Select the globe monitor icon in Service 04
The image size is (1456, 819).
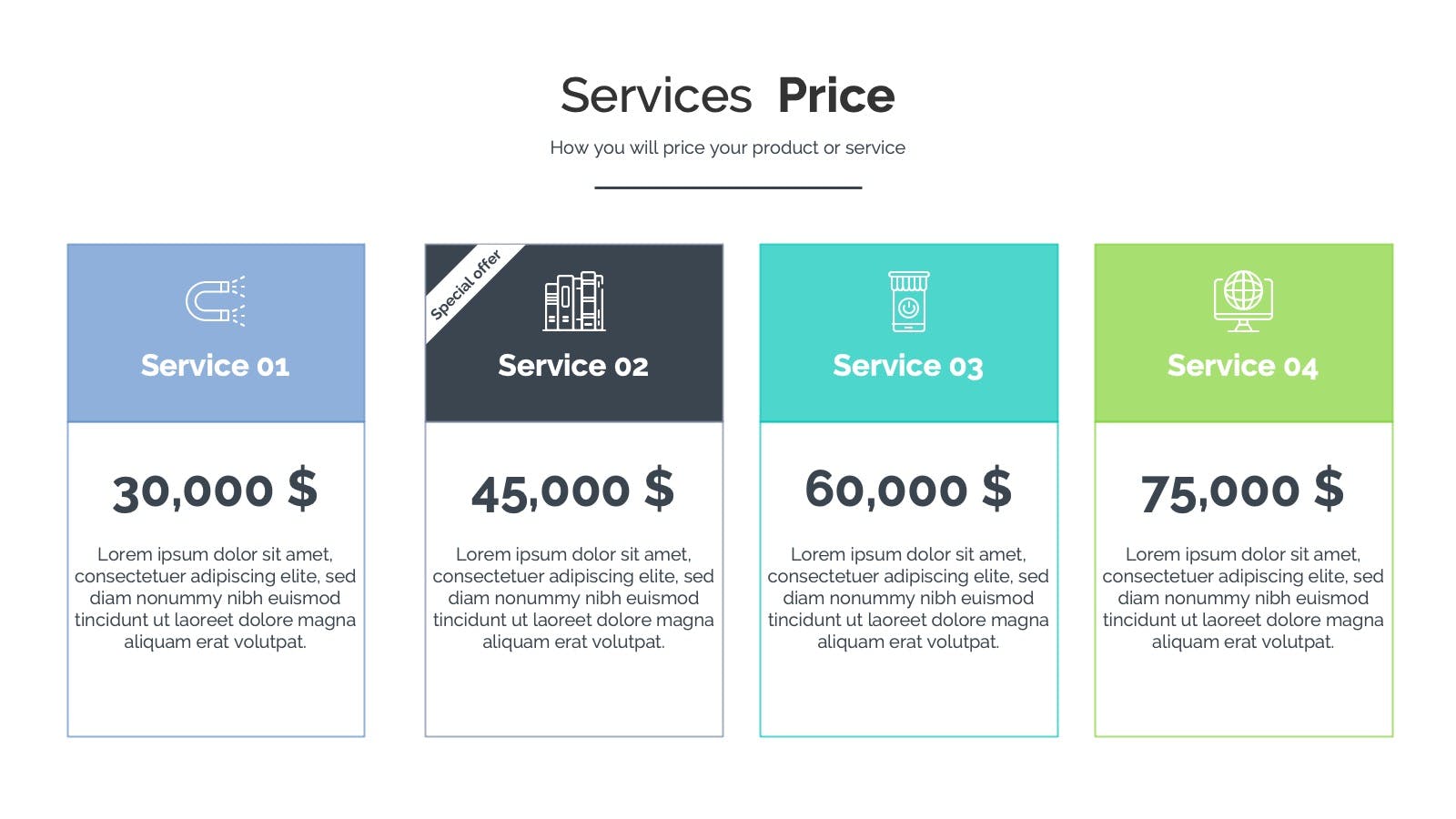coord(1243,301)
